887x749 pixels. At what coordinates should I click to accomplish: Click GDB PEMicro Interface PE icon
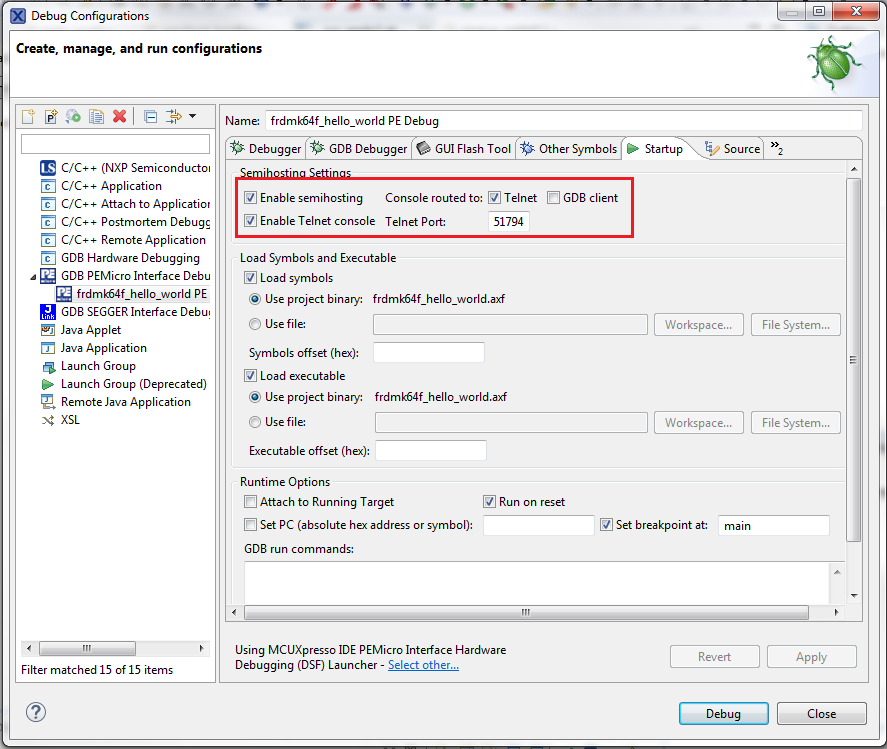click(48, 276)
